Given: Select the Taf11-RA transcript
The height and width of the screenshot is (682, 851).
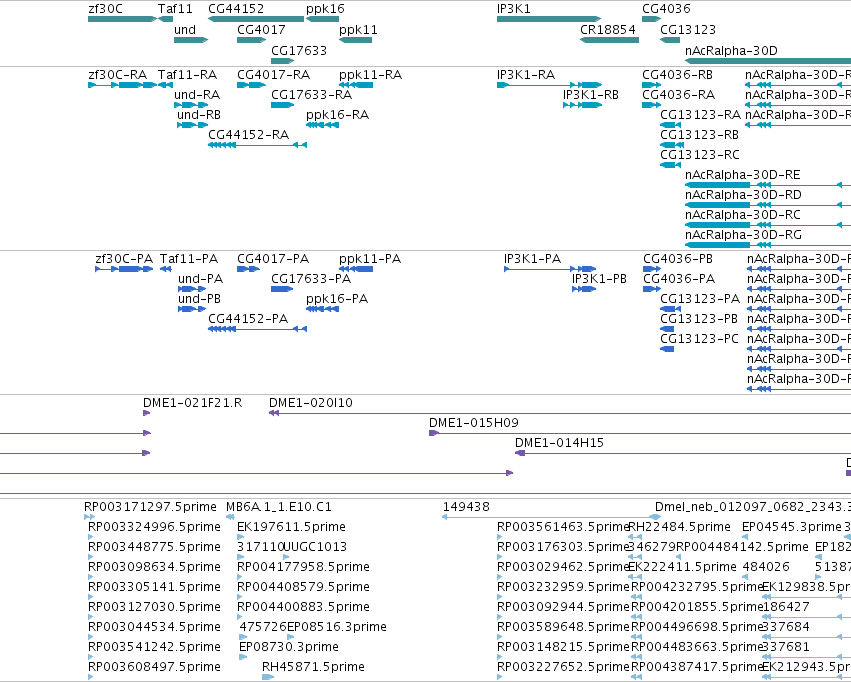Looking at the screenshot, I should click(x=166, y=85).
